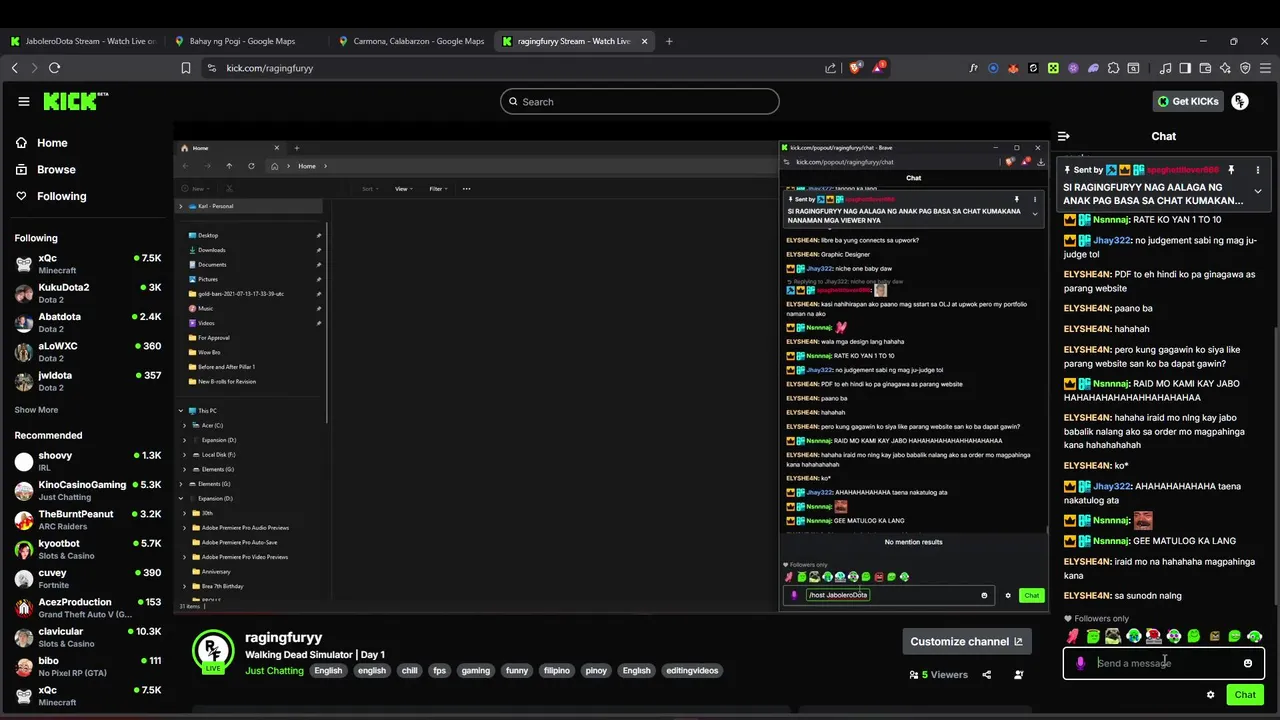Viewport: 1280px width, 720px height.
Task: Open KukuDota2 channel in Following
Action: [x=87, y=293]
